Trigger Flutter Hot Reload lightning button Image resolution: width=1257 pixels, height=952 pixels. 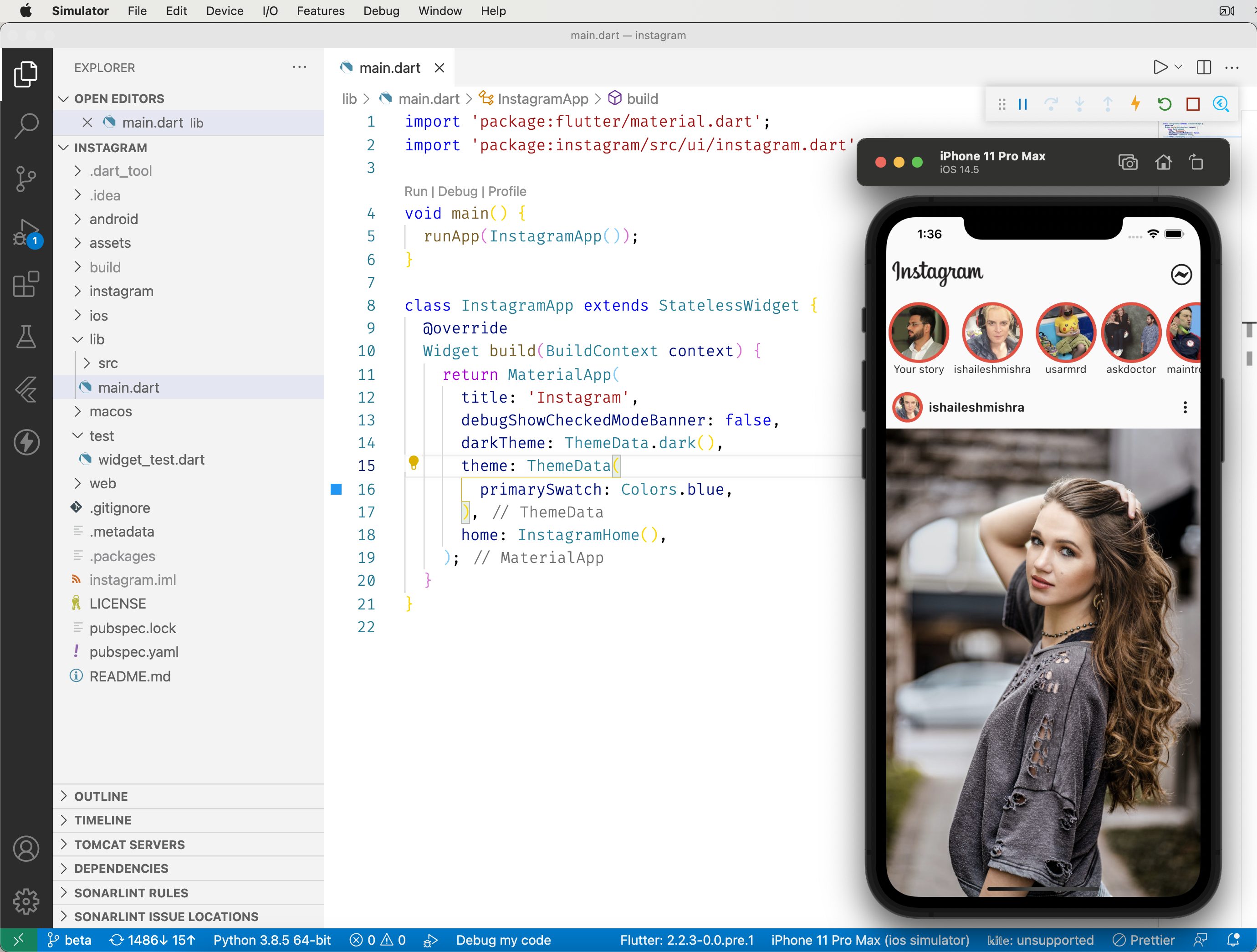(x=1135, y=105)
